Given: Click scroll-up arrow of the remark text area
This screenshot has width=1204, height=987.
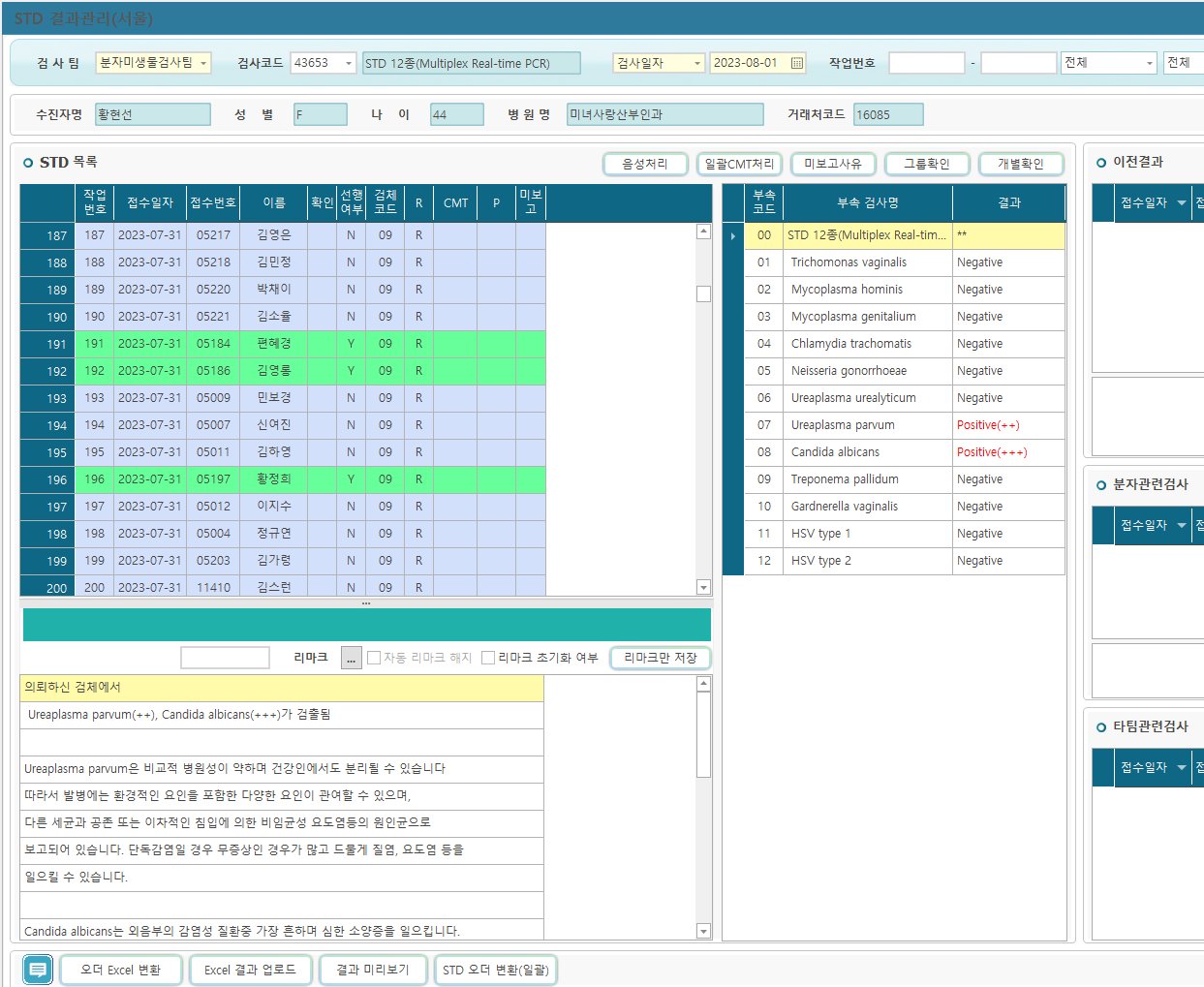Looking at the screenshot, I should coord(703,684).
